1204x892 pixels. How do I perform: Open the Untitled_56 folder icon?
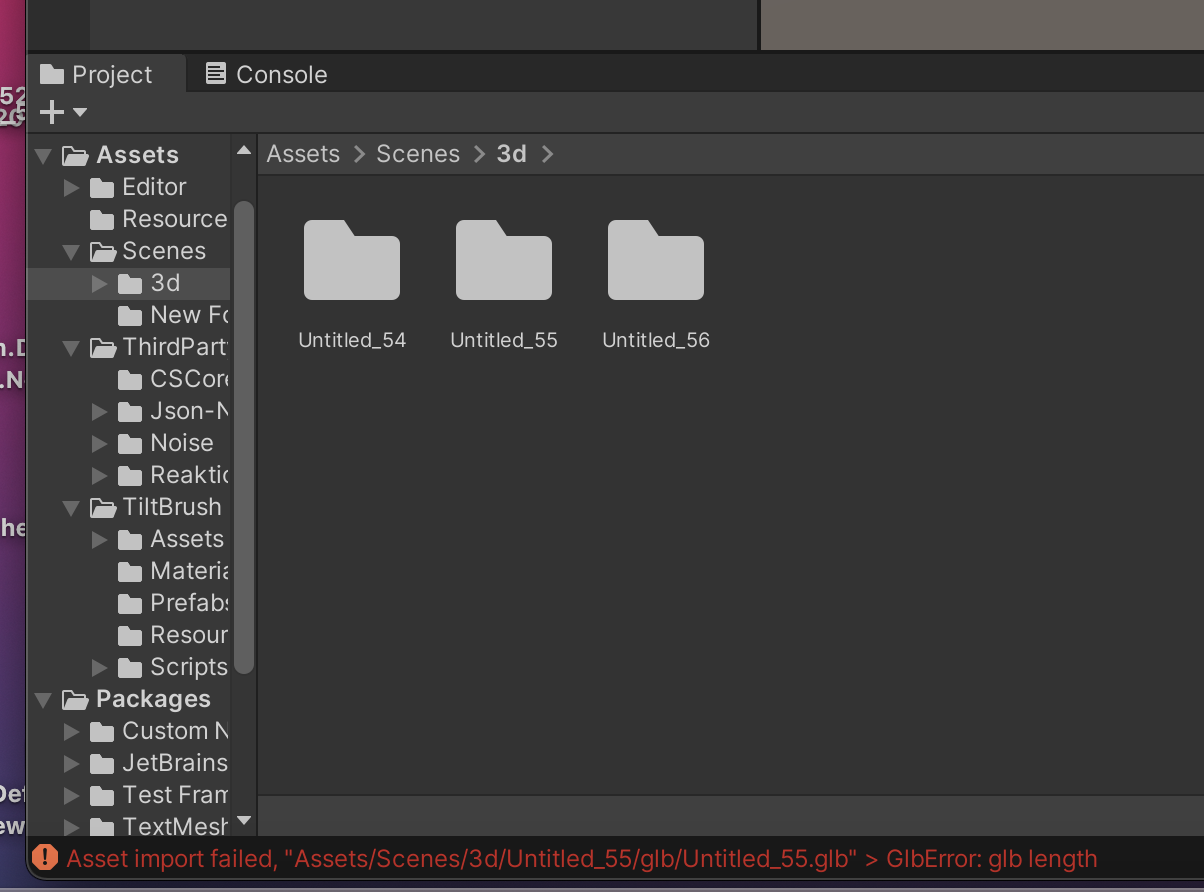pos(655,260)
